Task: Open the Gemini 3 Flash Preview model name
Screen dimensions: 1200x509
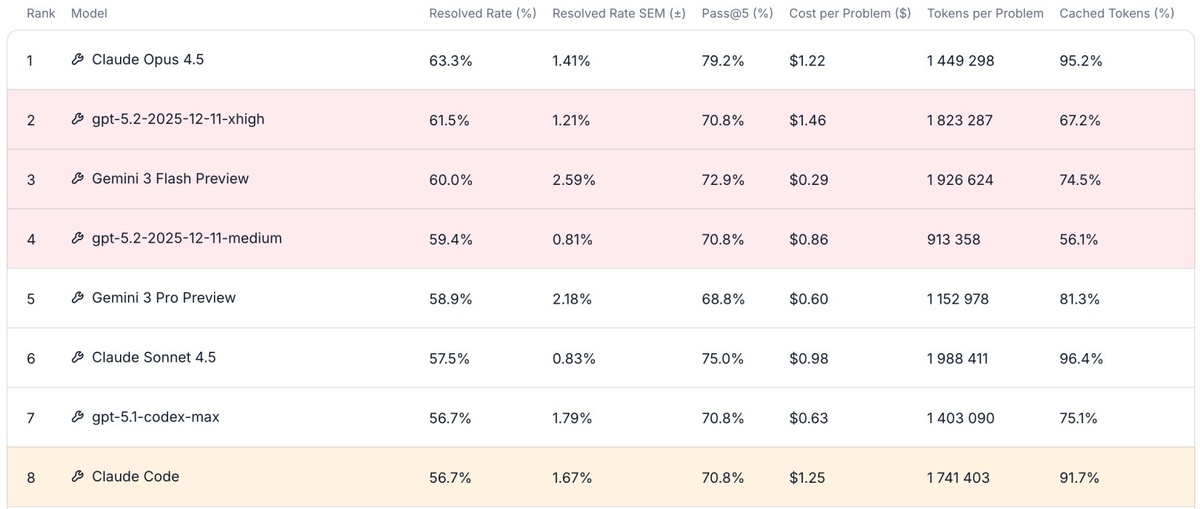Action: [170, 179]
